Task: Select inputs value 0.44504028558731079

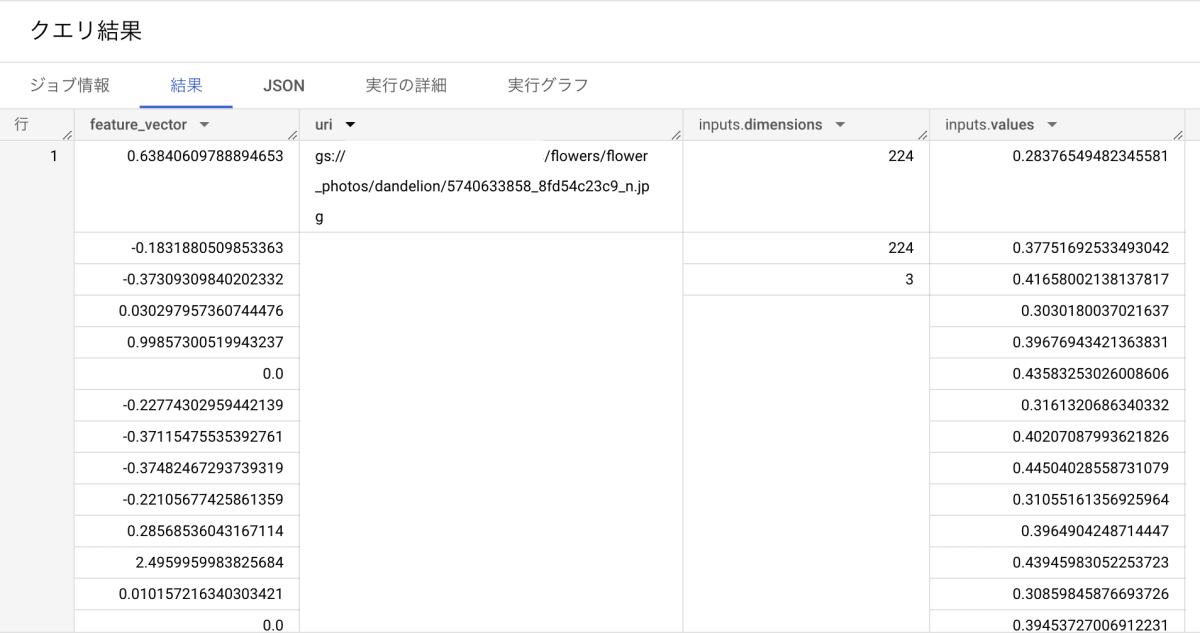Action: 1058,468
